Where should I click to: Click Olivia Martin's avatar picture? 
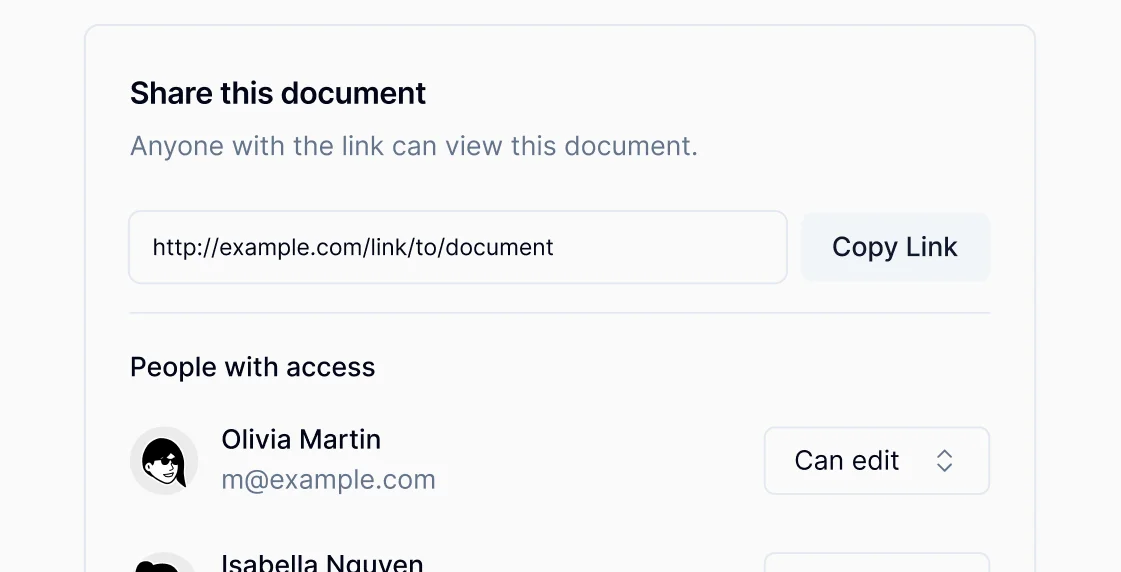coord(164,461)
